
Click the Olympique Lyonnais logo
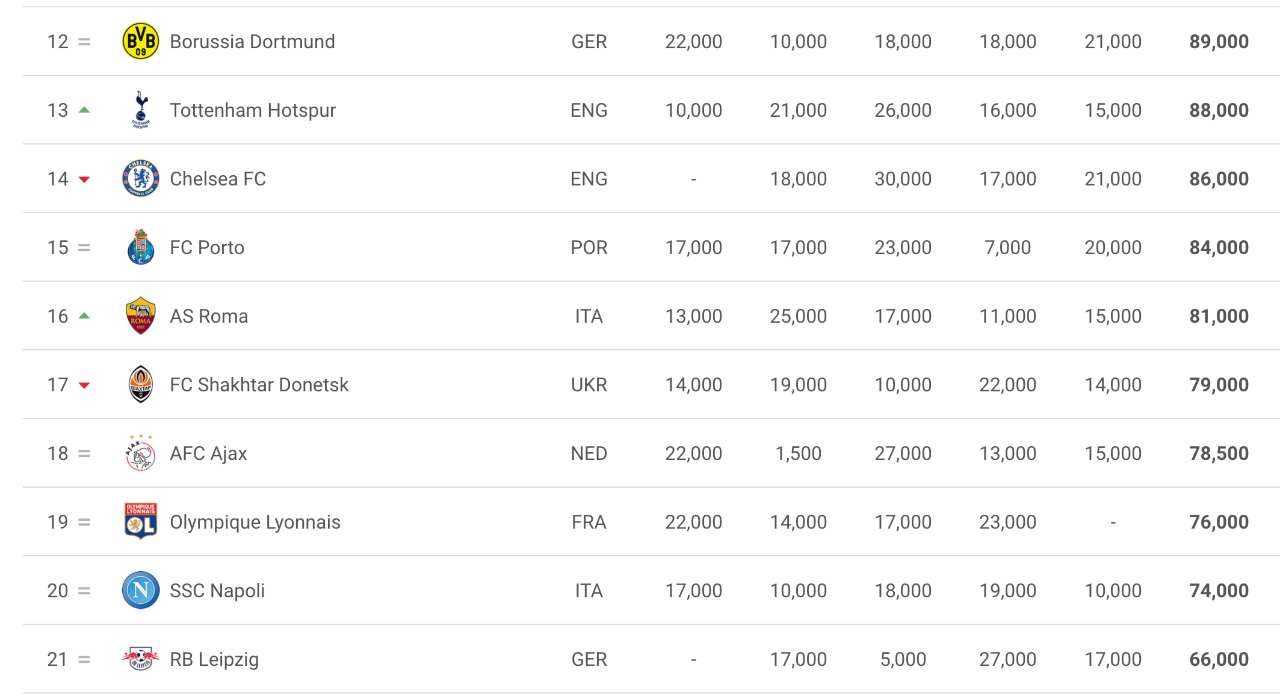click(140, 522)
